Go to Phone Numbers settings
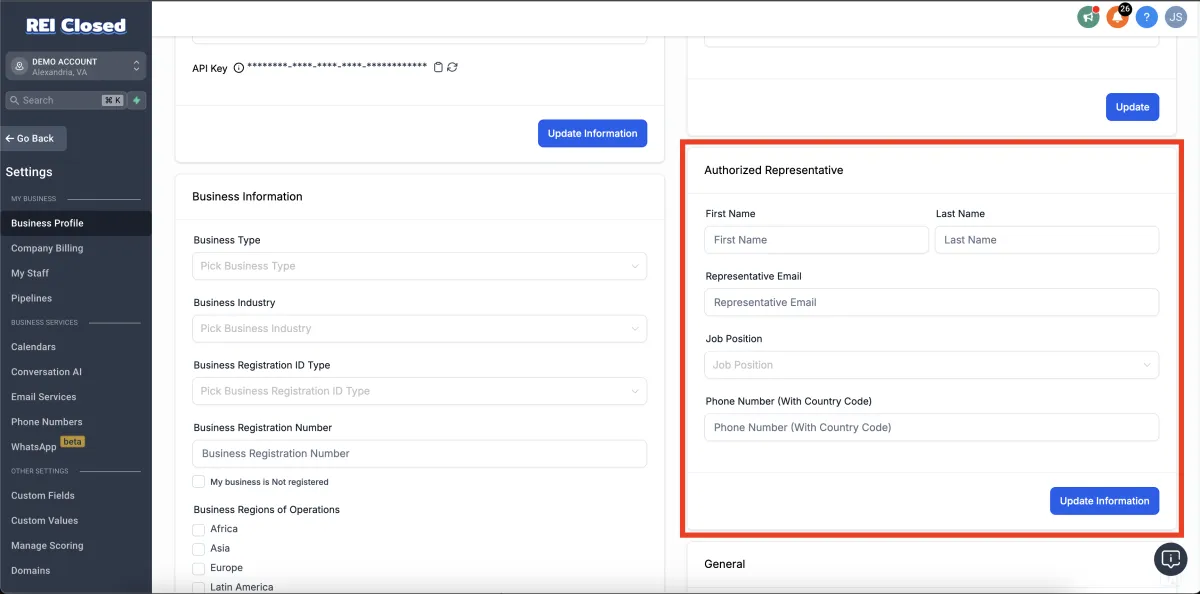This screenshot has height=594, width=1200. pyautogui.click(x=47, y=422)
